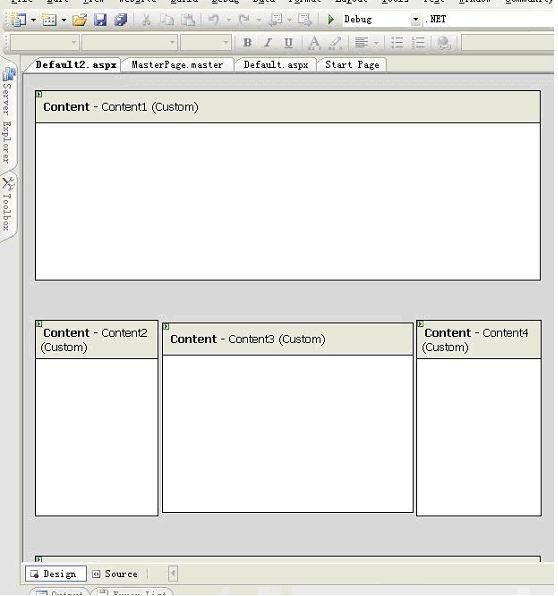Click the Content3 smart tag arrow

tap(166, 327)
